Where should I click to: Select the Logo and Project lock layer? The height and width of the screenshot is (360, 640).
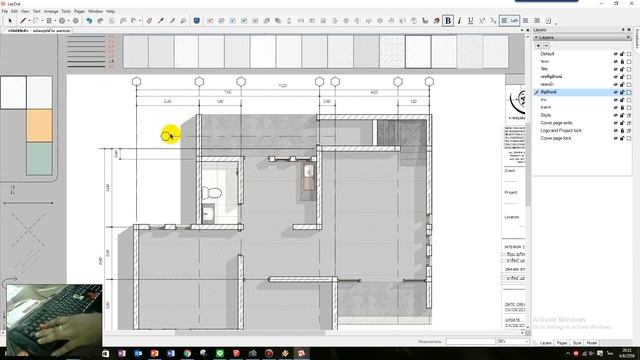pyautogui.click(x=582, y=131)
